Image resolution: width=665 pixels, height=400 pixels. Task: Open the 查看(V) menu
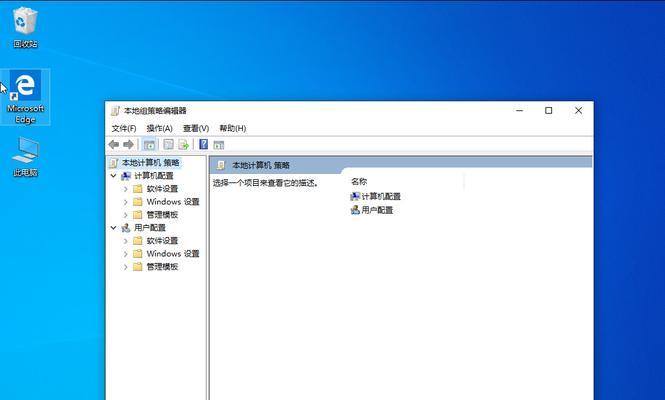click(196, 128)
